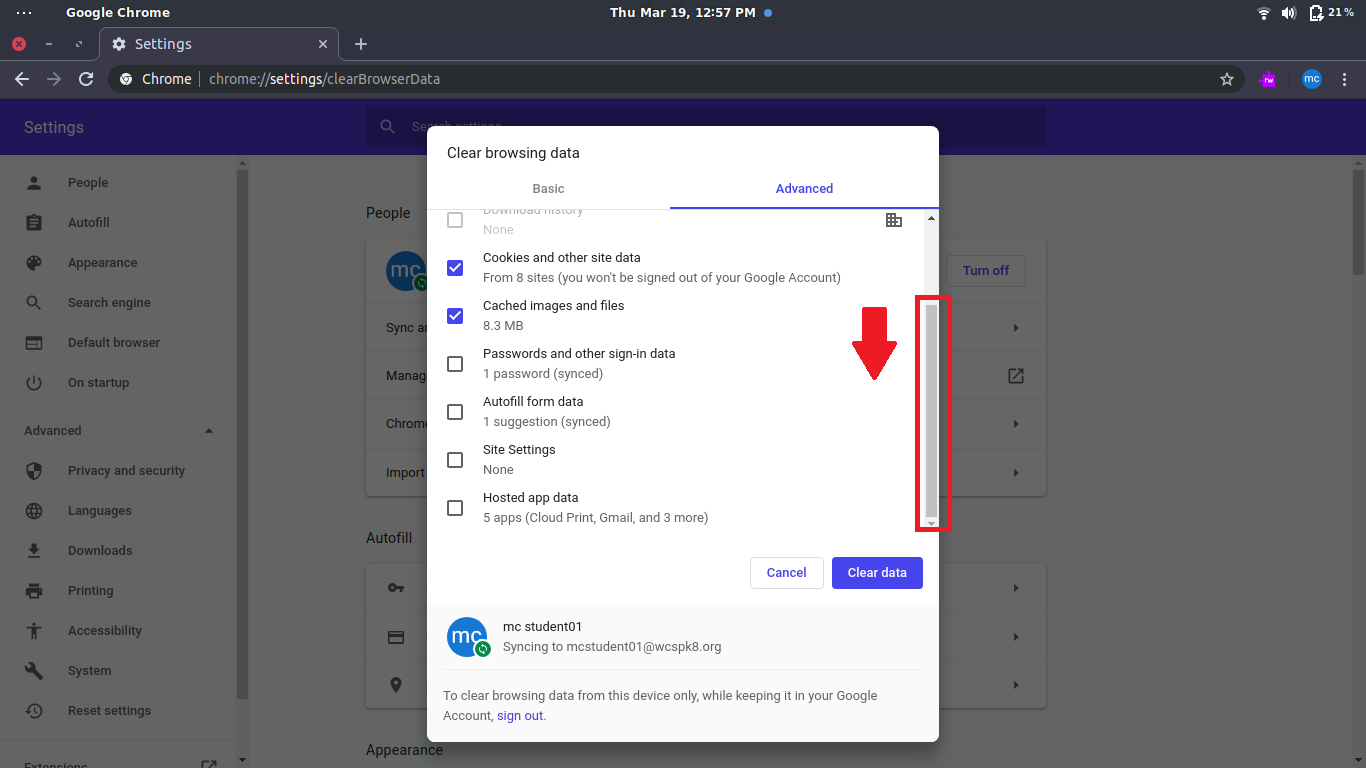
Task: Open Appearance section in sidebar
Action: click(102, 263)
